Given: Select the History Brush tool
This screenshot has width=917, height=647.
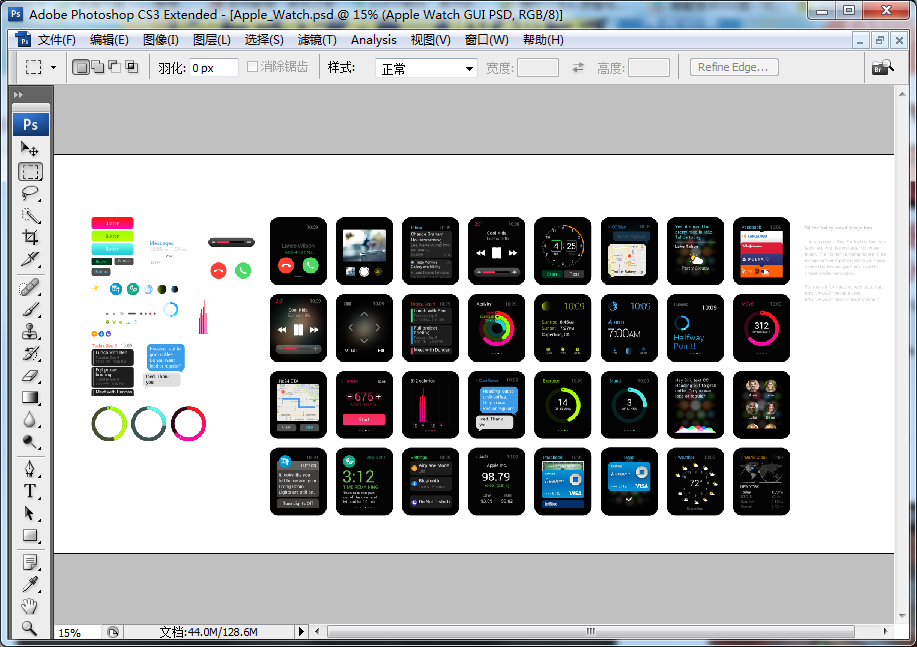Looking at the screenshot, I should click(30, 353).
